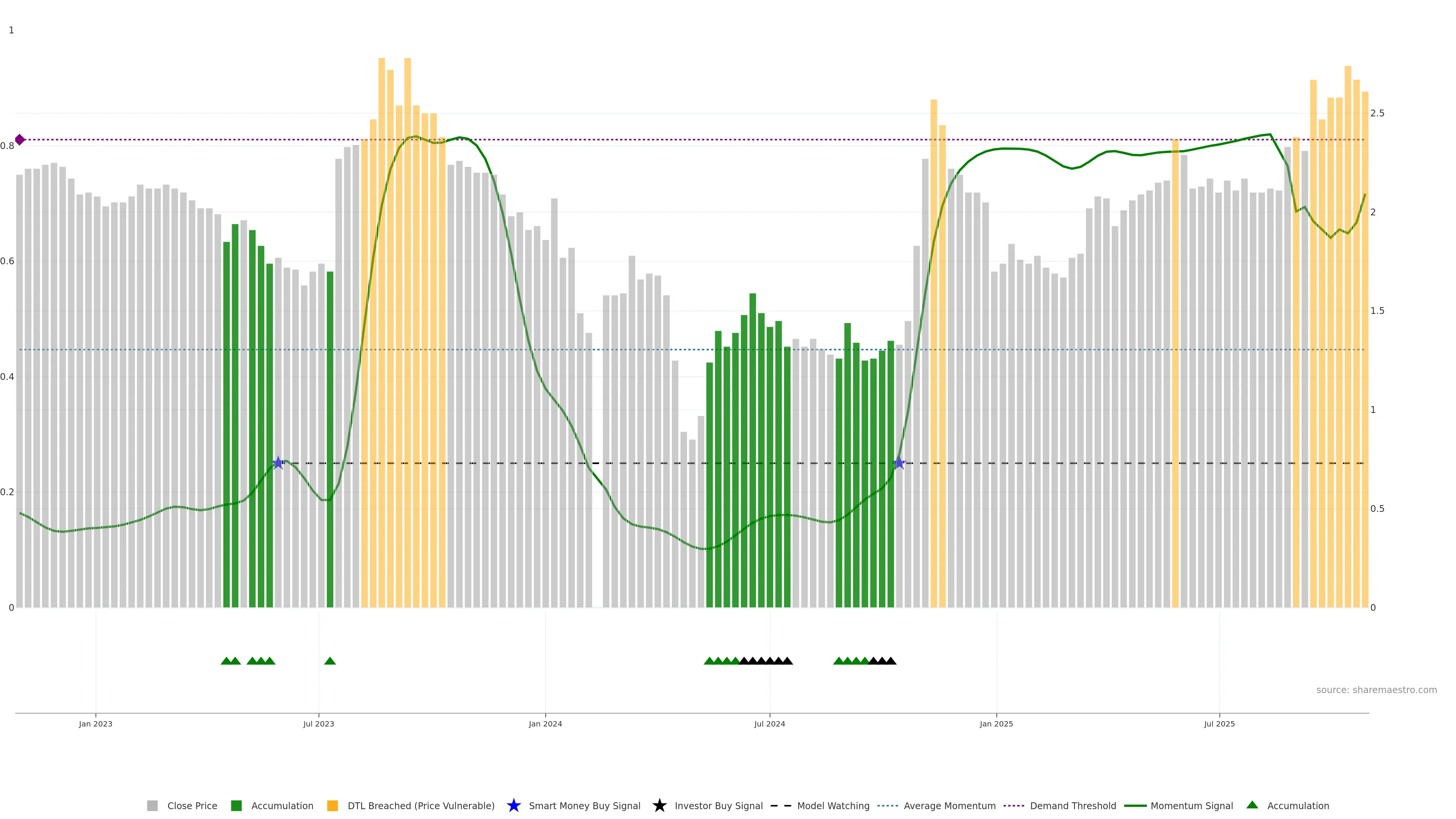Click the blue star near June 2023
This screenshot has width=1456, height=819.
pyautogui.click(x=278, y=463)
